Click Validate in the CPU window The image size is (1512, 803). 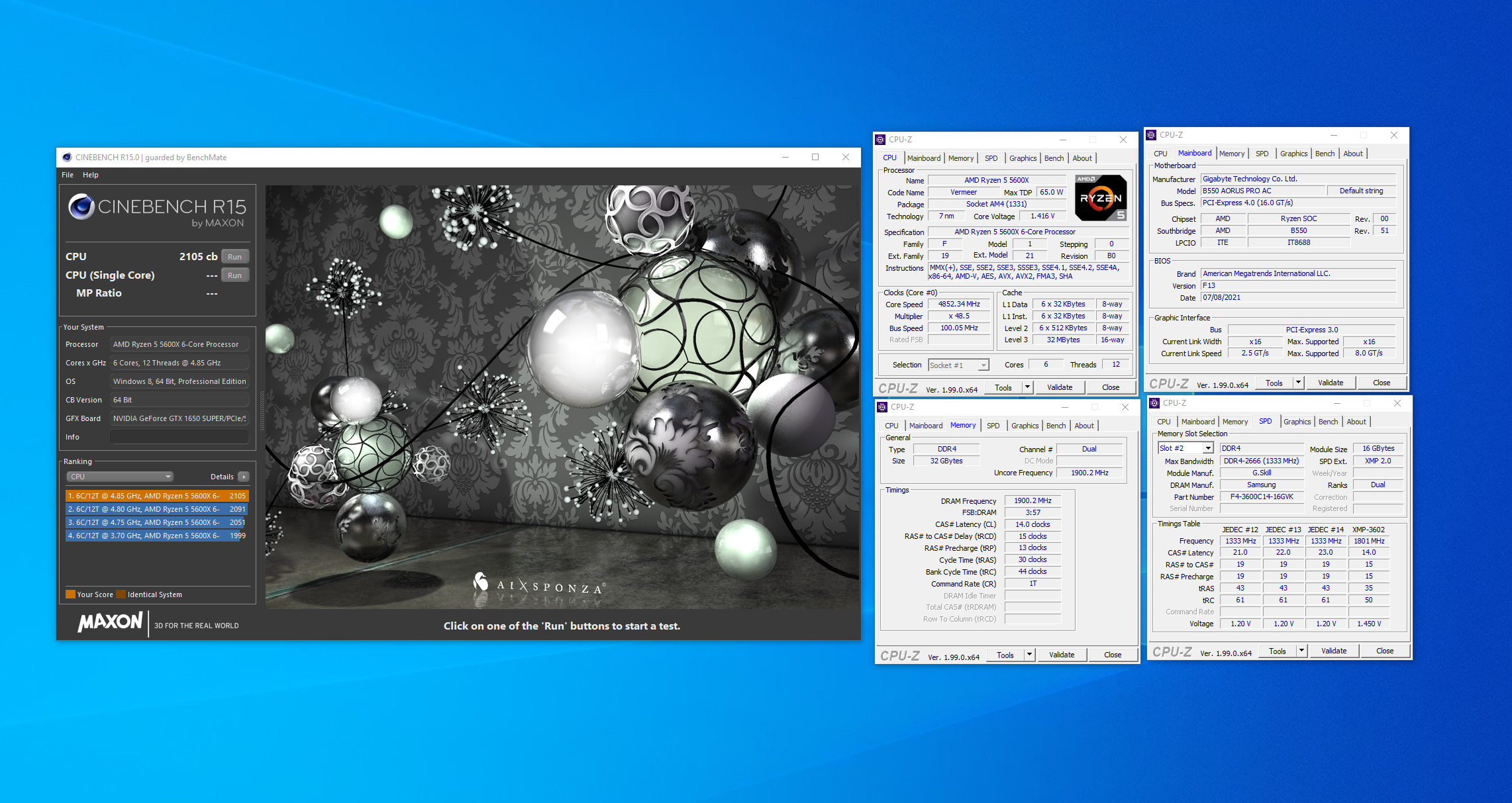1059,387
